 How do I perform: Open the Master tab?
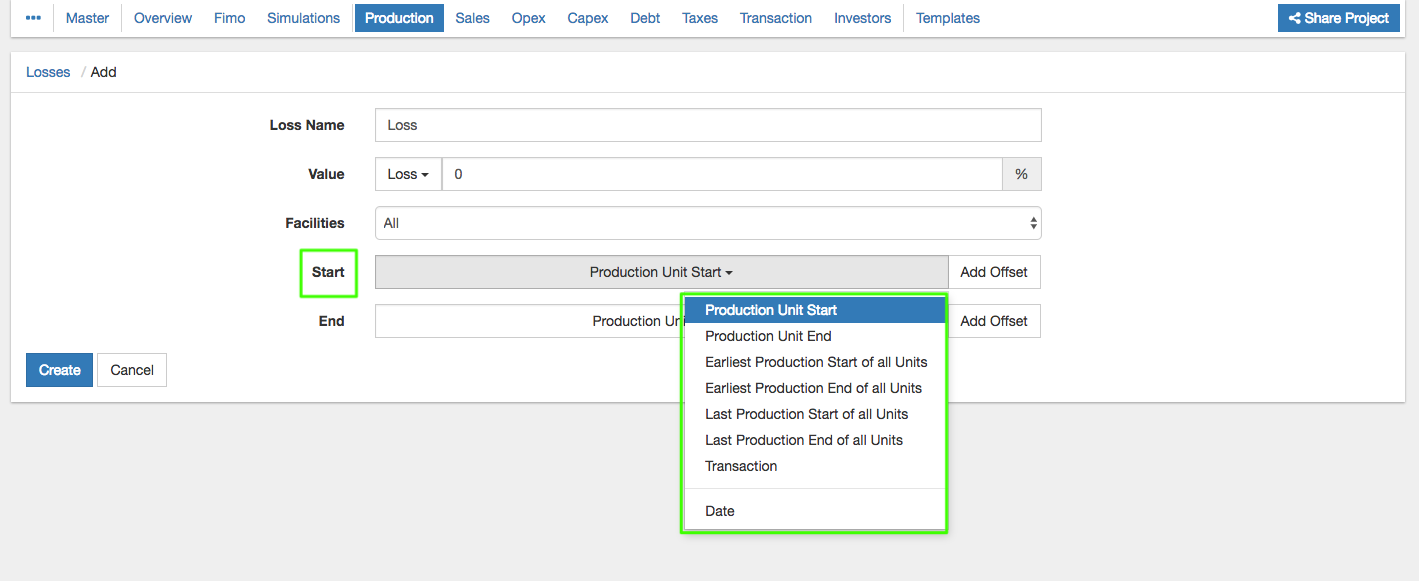[x=87, y=18]
